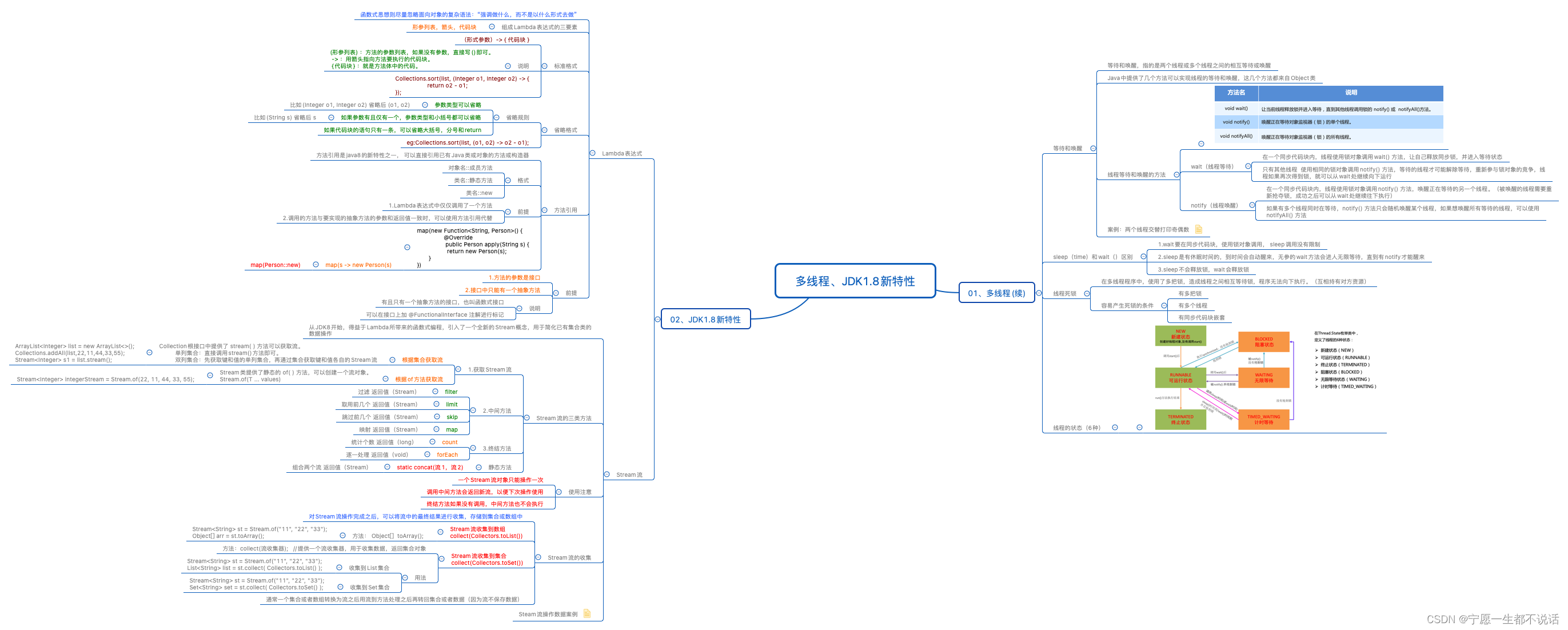The width and height of the screenshot is (1568, 630).
Task: Select the skip intermediate method node
Action: click(452, 417)
